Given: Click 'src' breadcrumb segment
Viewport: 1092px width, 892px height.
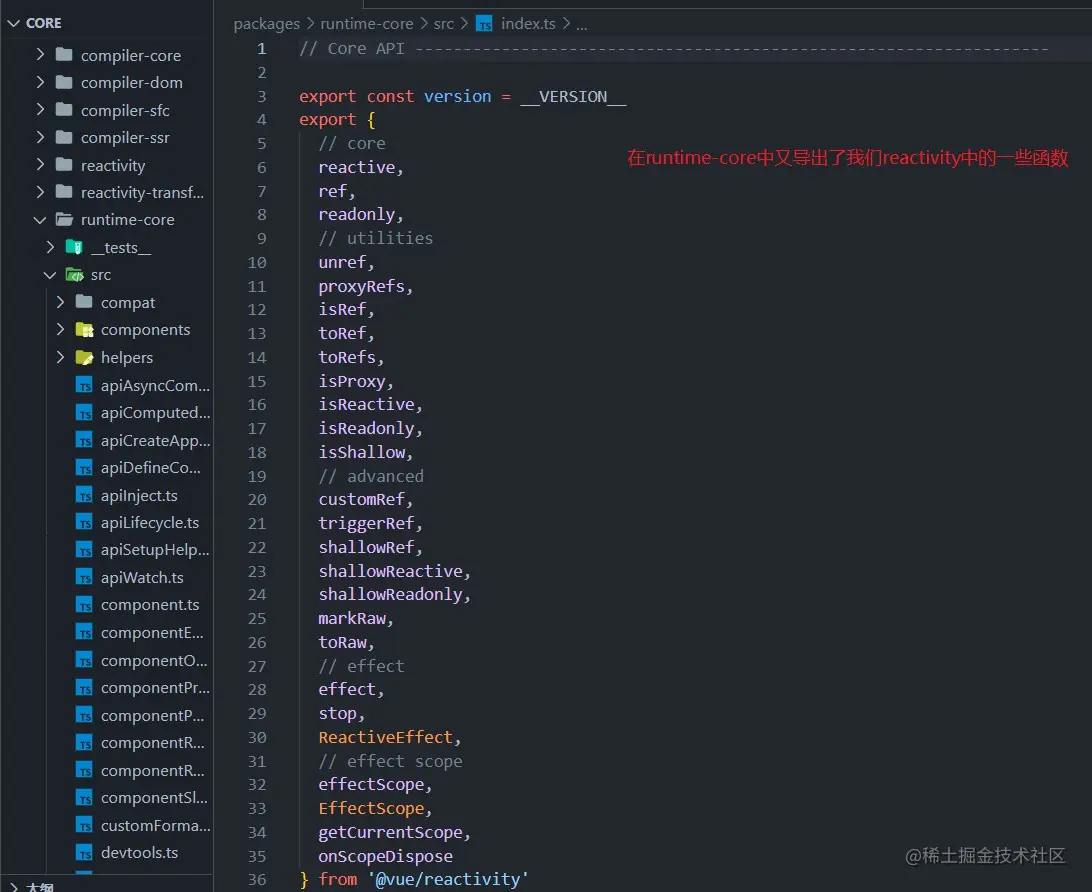Looking at the screenshot, I should pos(444,24).
